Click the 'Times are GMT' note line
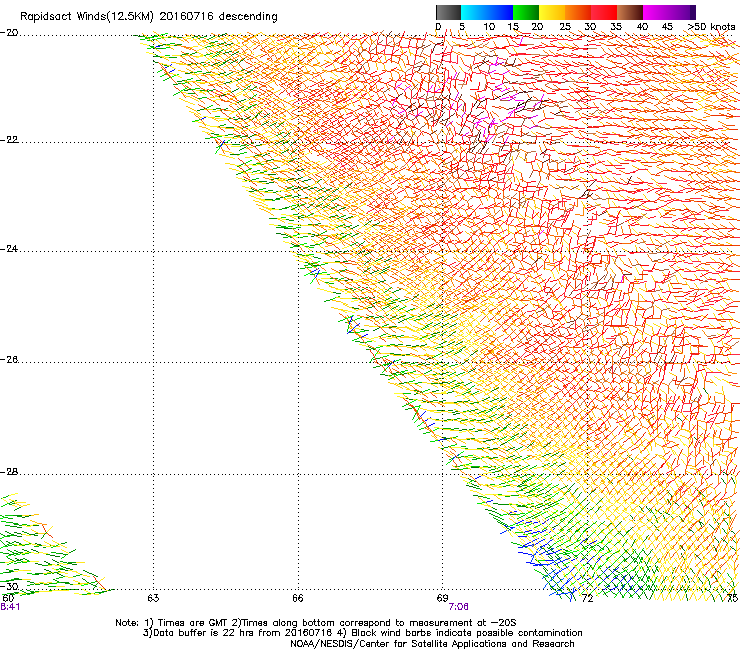Viewport: 740px width, 650px height. [x=316, y=623]
